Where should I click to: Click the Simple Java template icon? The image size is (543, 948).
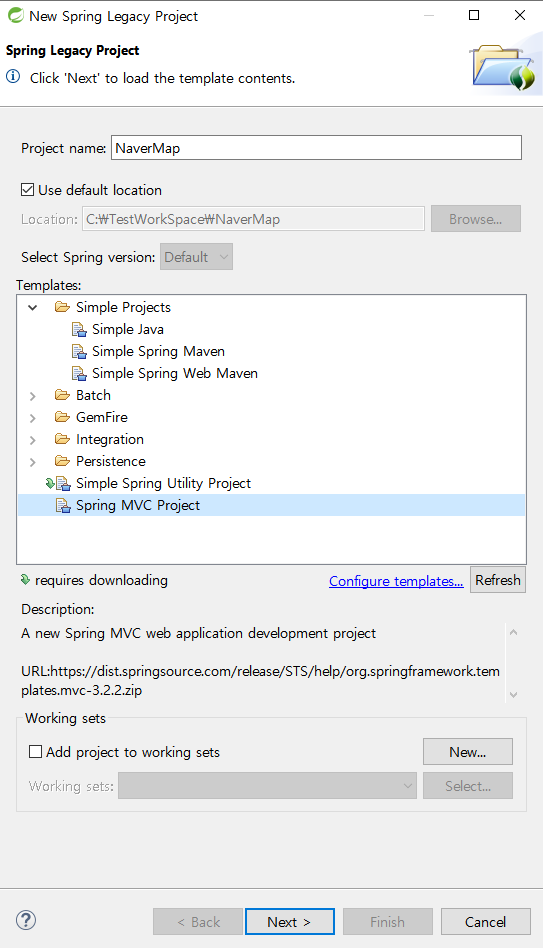pyautogui.click(x=79, y=330)
